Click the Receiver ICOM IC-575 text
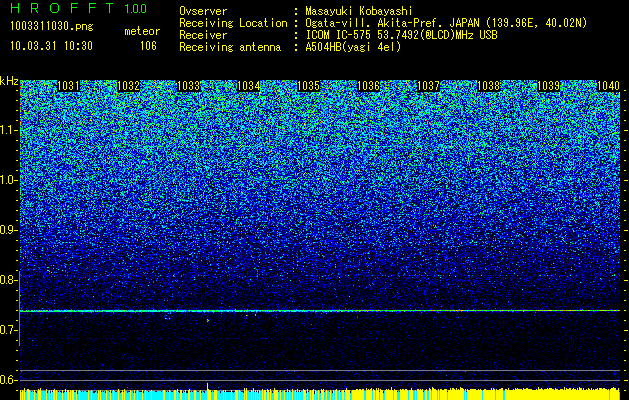The width and height of the screenshot is (629, 400). tap(338, 35)
